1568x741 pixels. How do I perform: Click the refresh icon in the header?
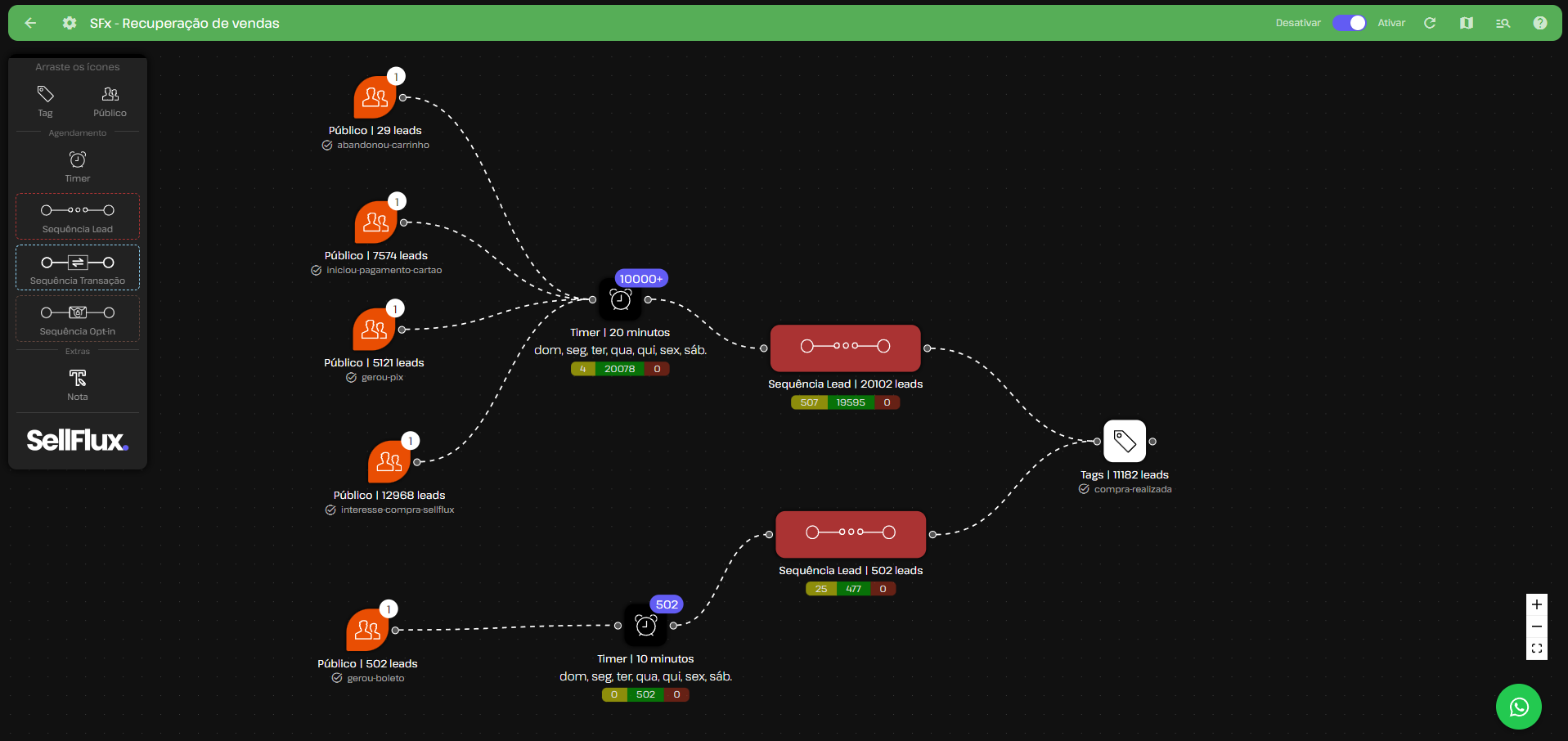pyautogui.click(x=1430, y=23)
